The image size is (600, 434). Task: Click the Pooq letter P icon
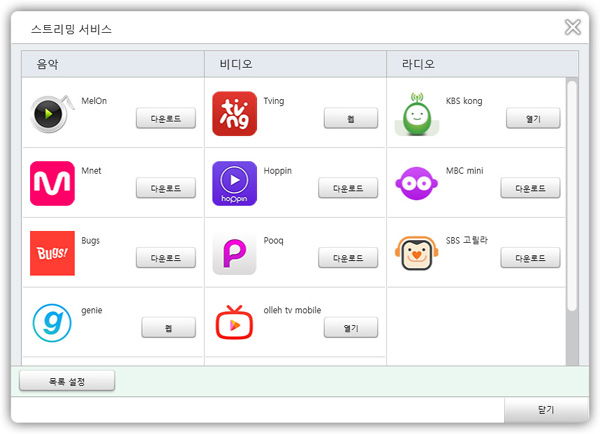coord(235,253)
